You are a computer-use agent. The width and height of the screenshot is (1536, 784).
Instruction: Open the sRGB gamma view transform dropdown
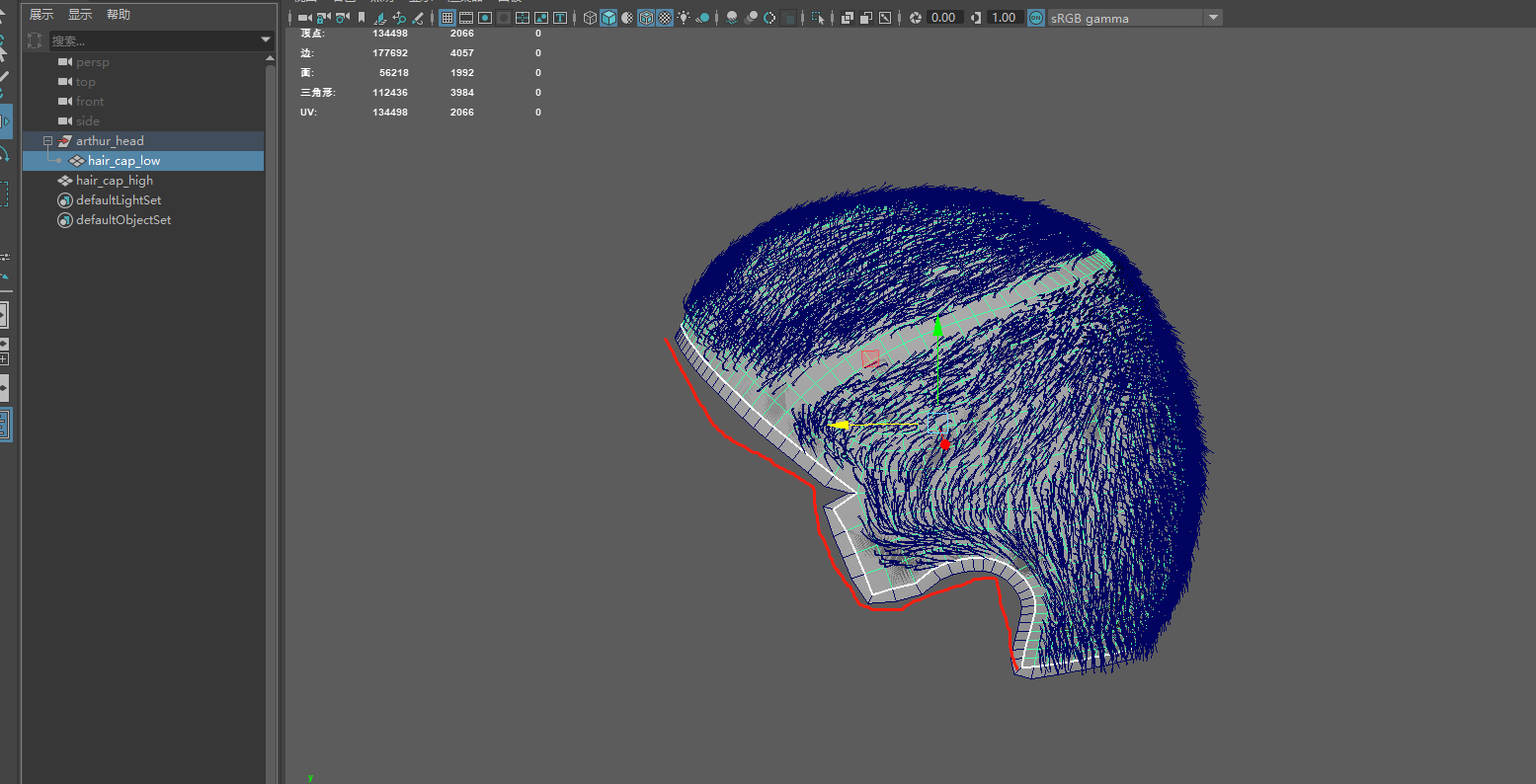(x=1212, y=17)
